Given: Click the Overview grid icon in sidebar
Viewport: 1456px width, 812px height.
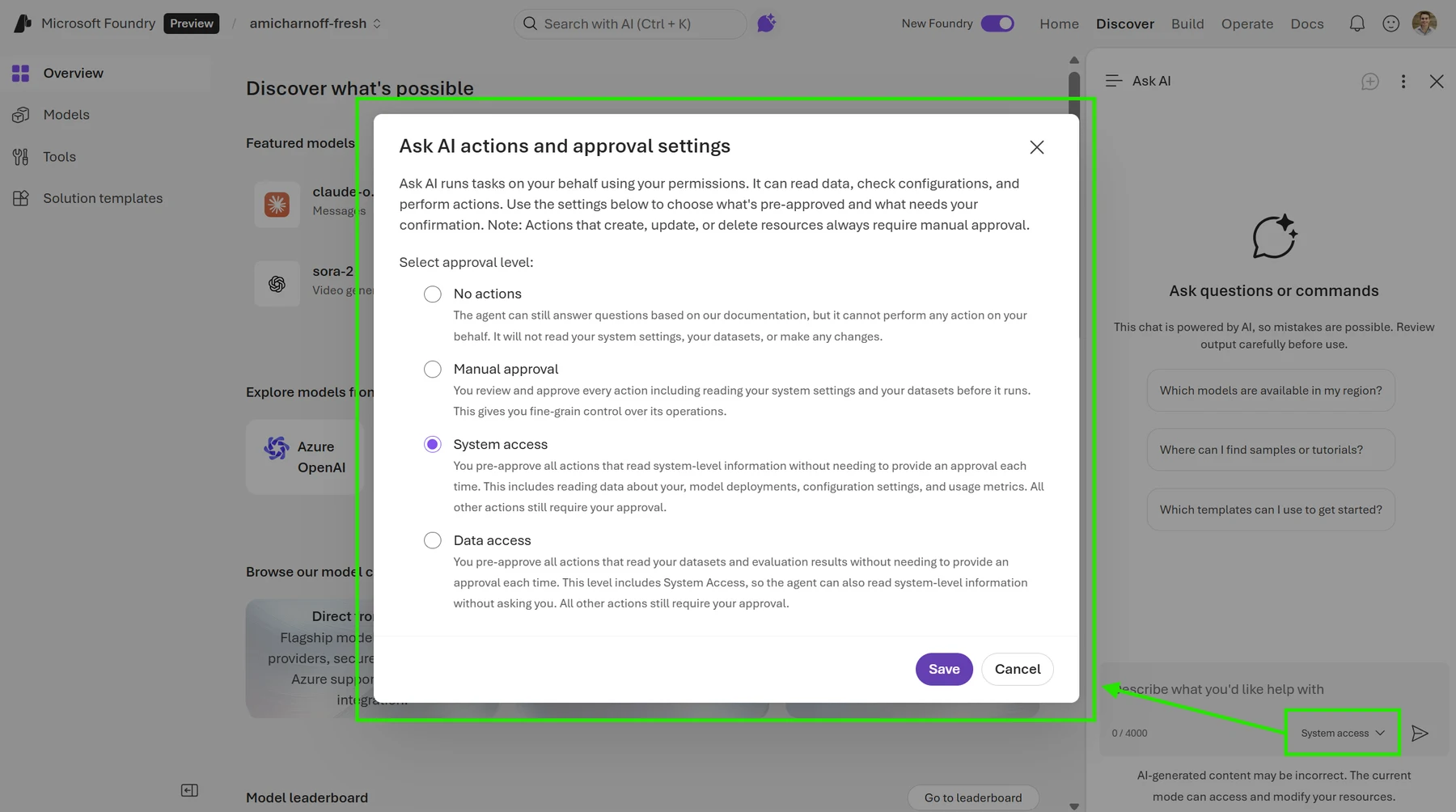Looking at the screenshot, I should [x=21, y=73].
